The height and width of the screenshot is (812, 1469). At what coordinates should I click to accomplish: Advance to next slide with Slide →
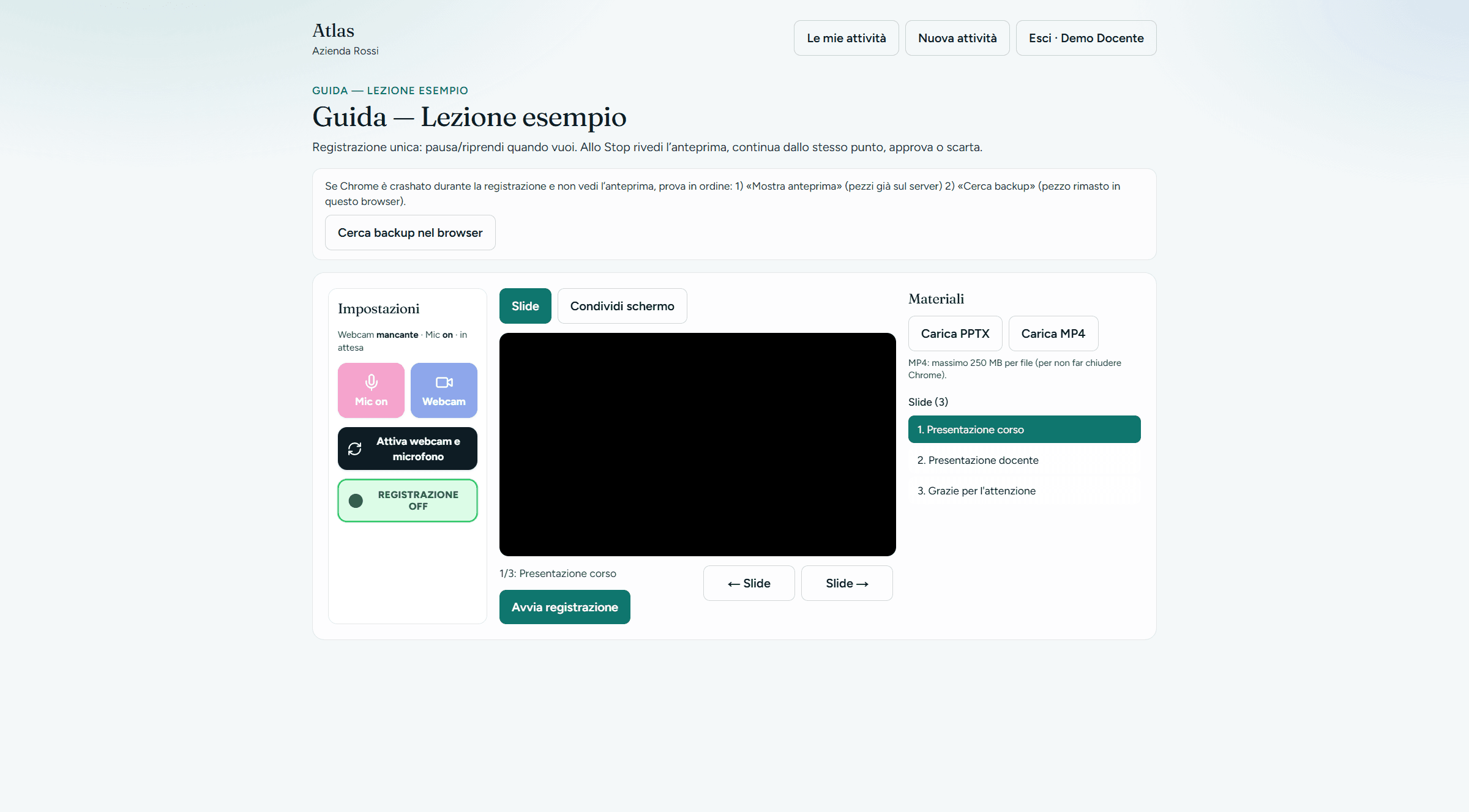(847, 583)
